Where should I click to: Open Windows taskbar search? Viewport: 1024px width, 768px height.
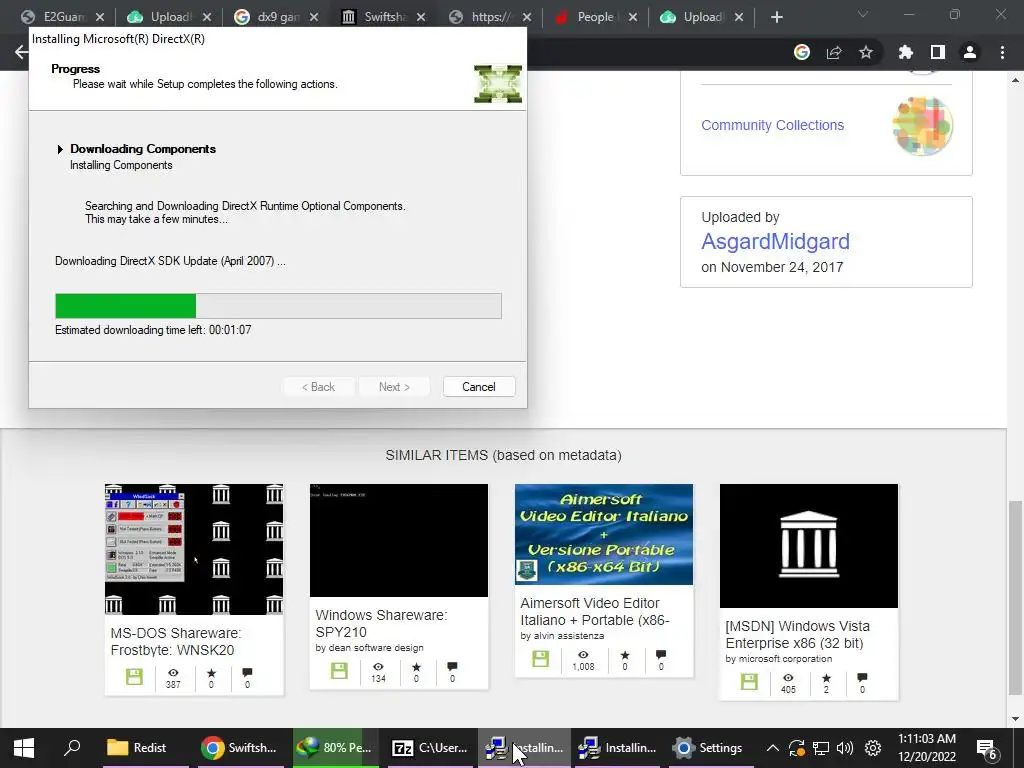[72, 748]
